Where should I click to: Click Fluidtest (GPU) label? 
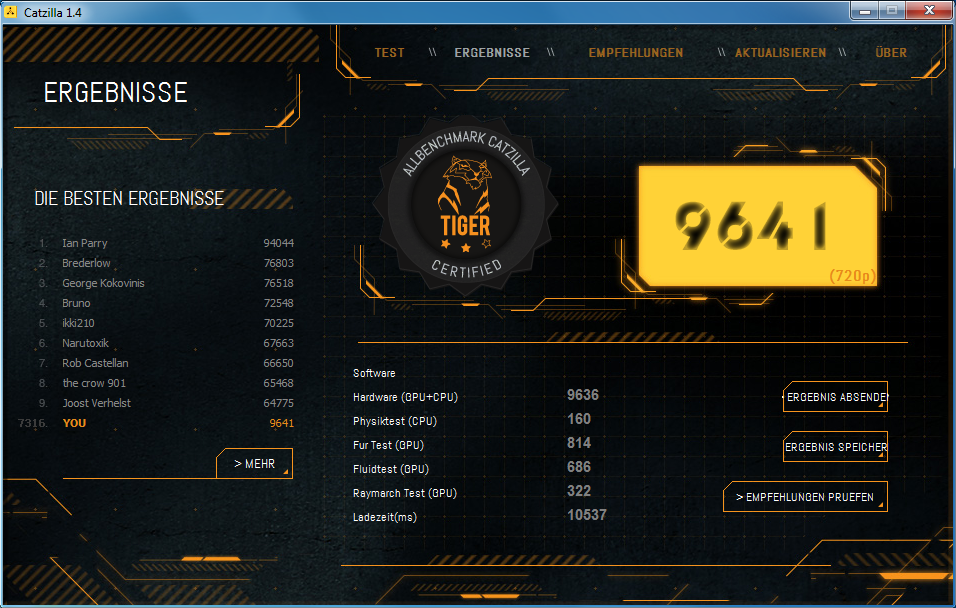point(390,469)
